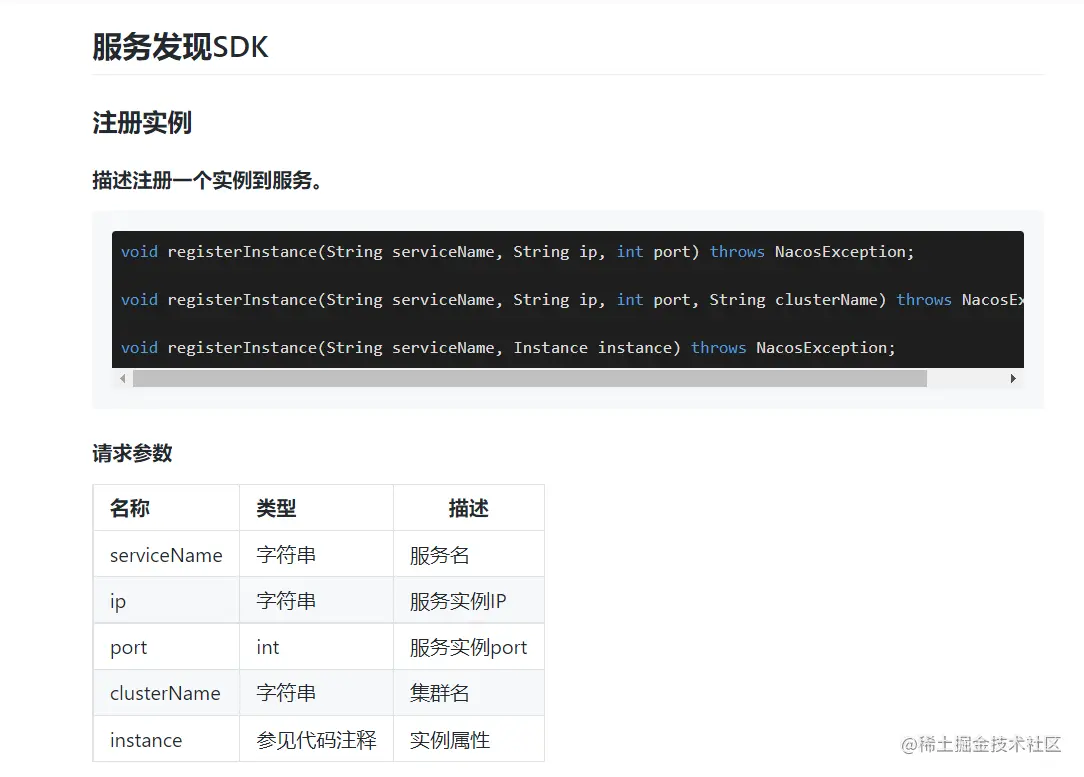Click the 注册实例 heading
This screenshot has height=777, width=1084.
point(142,122)
